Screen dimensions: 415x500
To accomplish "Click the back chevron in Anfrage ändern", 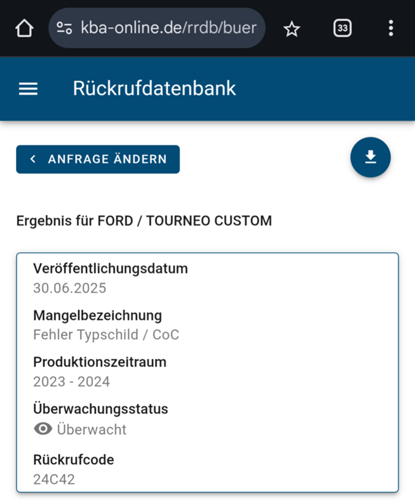I will pos(33,159).
